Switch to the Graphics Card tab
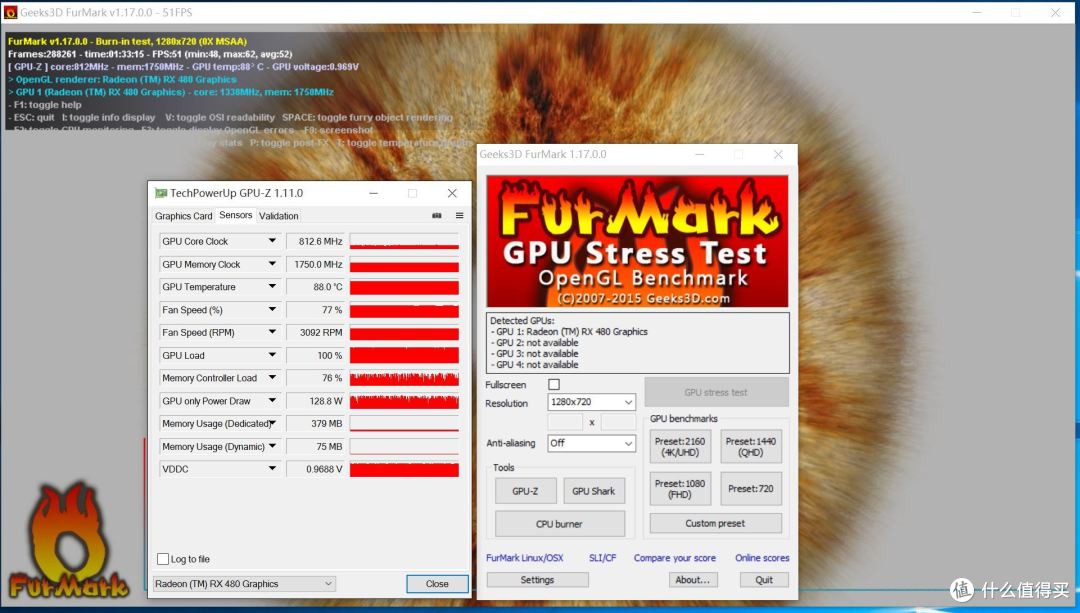Screen dimensions: 1080x613 [183, 216]
